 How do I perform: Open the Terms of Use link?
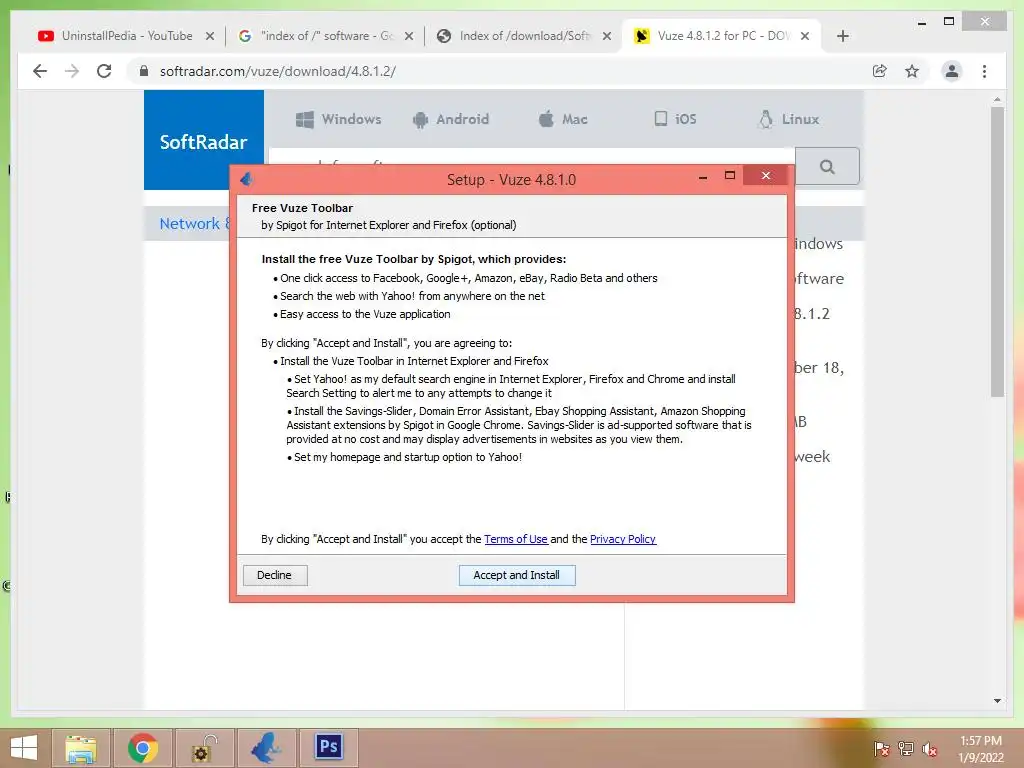[x=515, y=539]
